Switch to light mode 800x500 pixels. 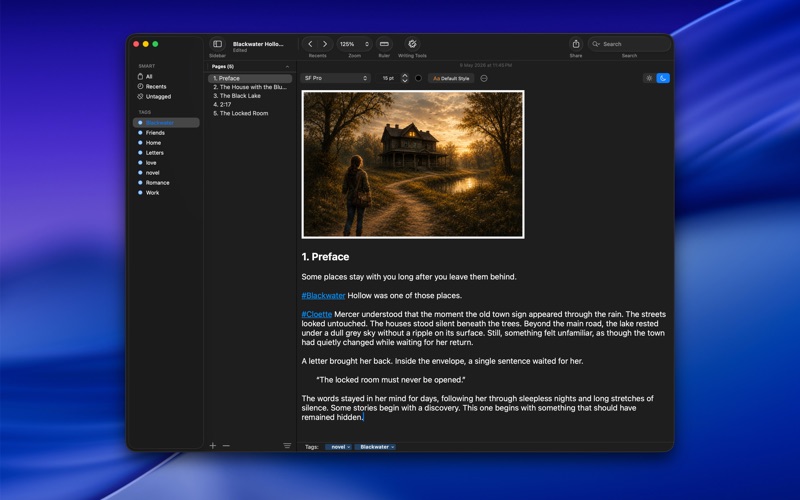tap(649, 78)
